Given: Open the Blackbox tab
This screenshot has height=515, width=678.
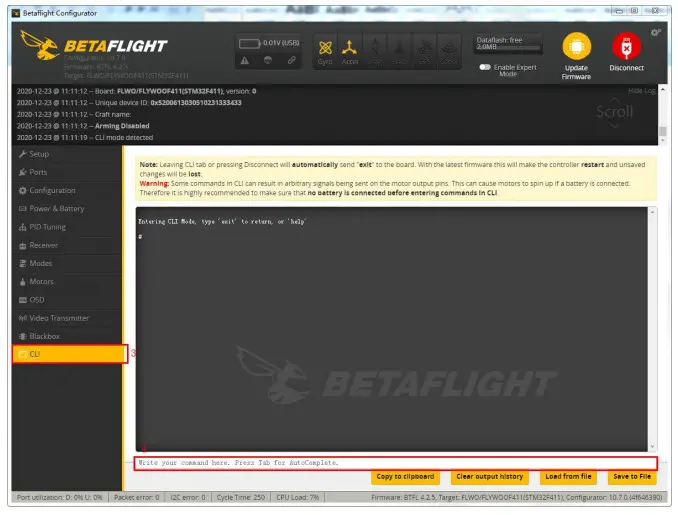Looking at the screenshot, I should 67,336.
